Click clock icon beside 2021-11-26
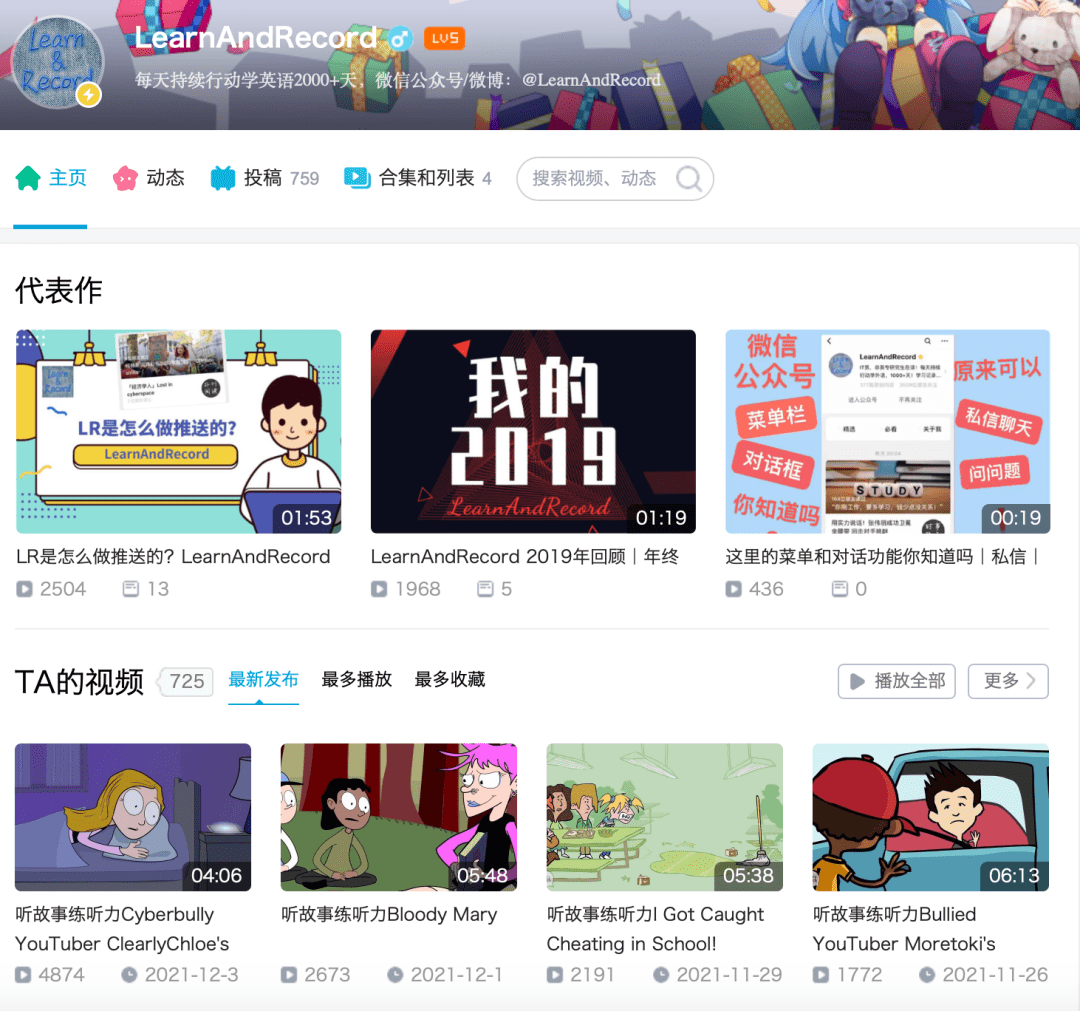The width and height of the screenshot is (1080, 1011). point(926,974)
